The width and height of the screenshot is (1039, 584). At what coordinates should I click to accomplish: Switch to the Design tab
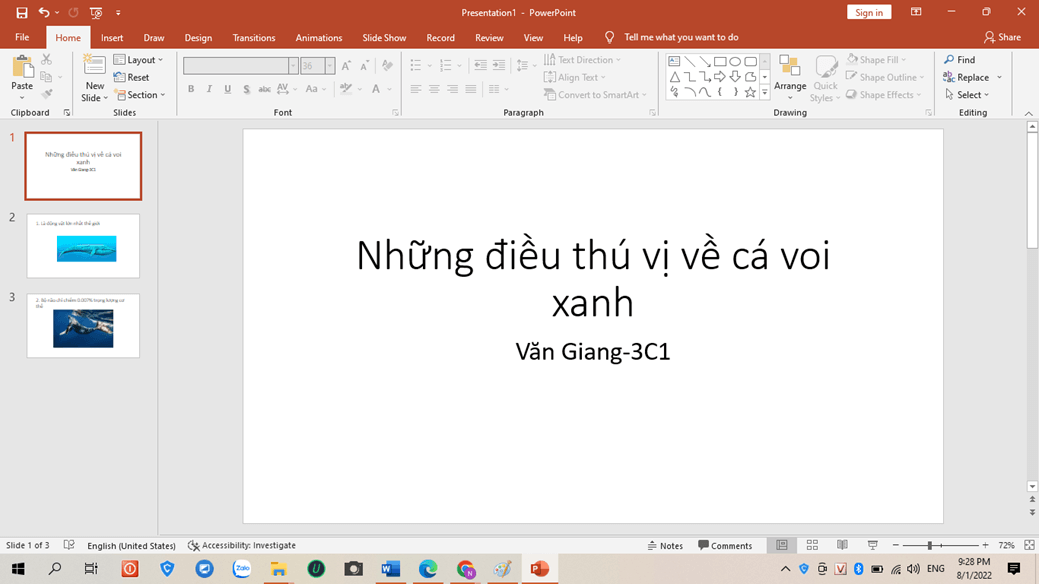click(x=198, y=38)
